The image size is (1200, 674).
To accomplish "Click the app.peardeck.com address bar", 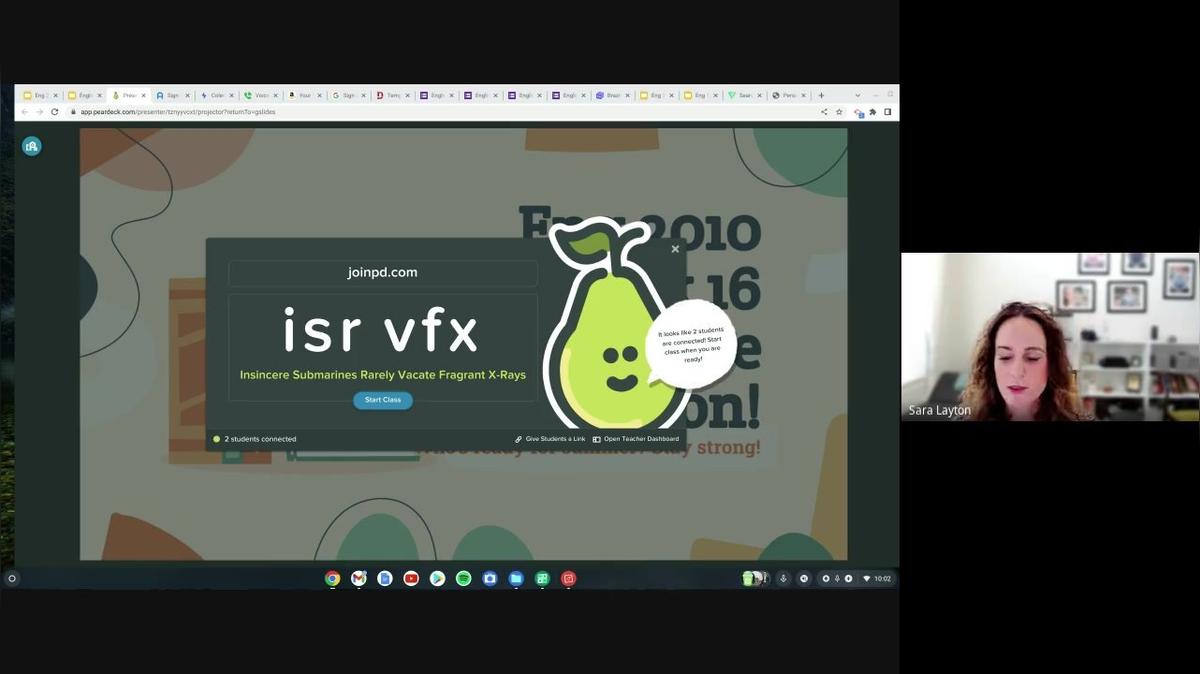I will (440, 112).
